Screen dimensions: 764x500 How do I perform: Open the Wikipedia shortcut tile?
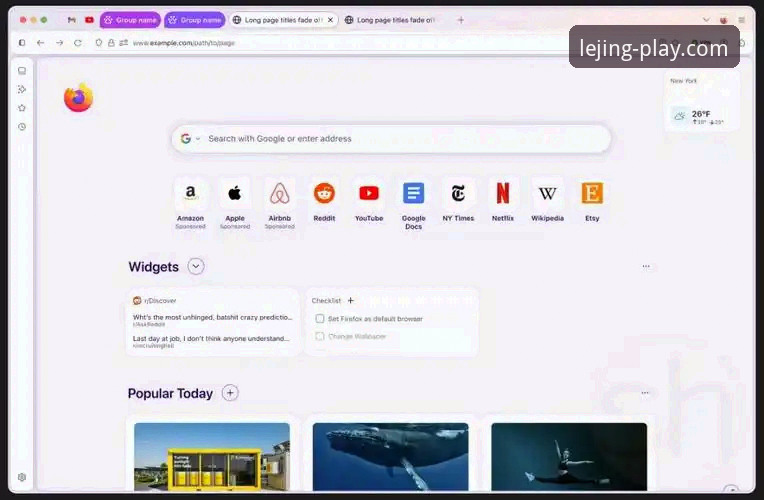[547, 201]
